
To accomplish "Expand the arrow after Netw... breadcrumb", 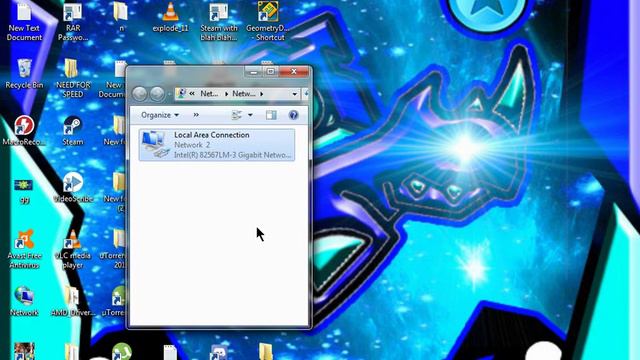I will click(x=262, y=94).
